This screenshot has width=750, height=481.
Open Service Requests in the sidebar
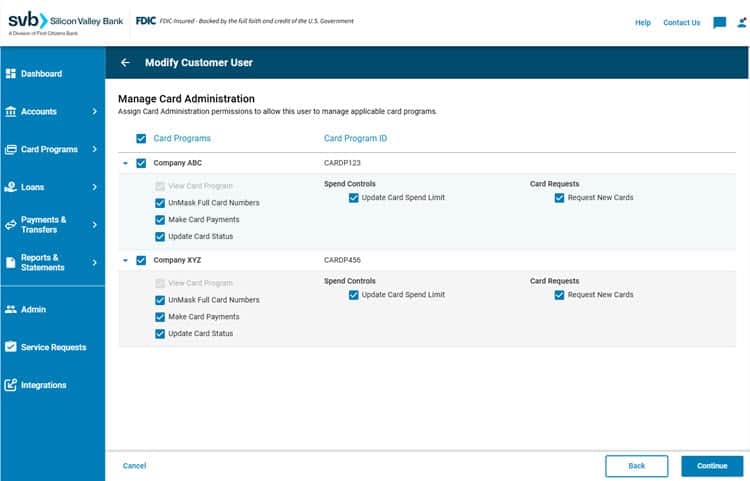point(53,347)
